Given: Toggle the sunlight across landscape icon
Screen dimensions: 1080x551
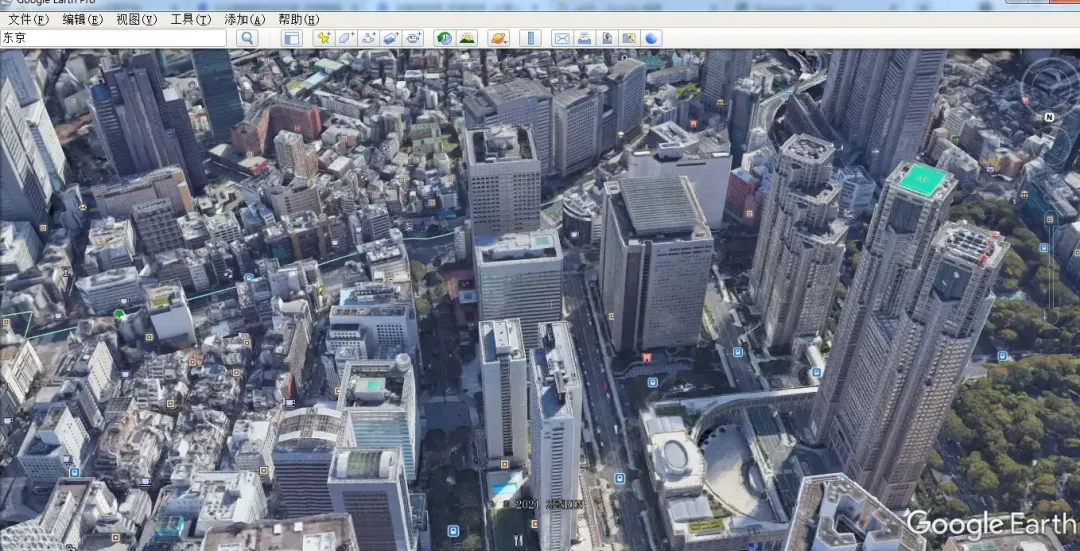Looking at the screenshot, I should [x=467, y=38].
